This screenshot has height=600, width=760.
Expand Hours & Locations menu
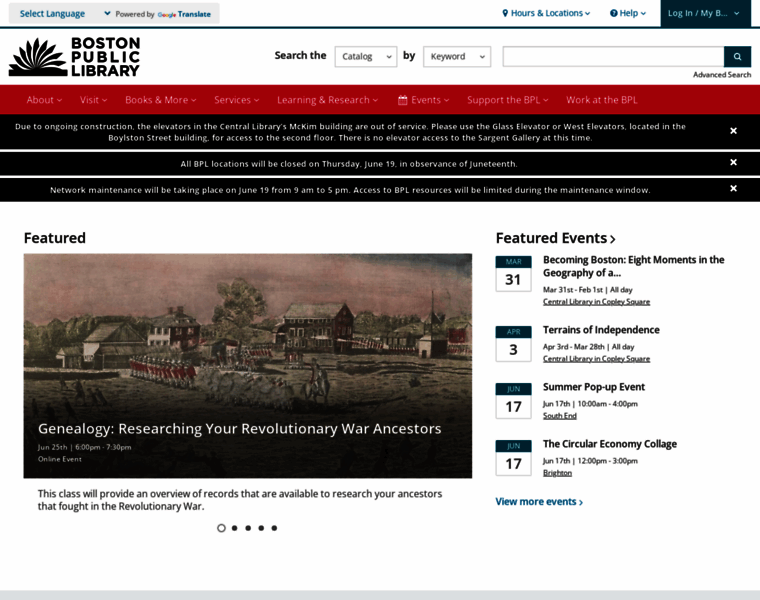[x=546, y=13]
